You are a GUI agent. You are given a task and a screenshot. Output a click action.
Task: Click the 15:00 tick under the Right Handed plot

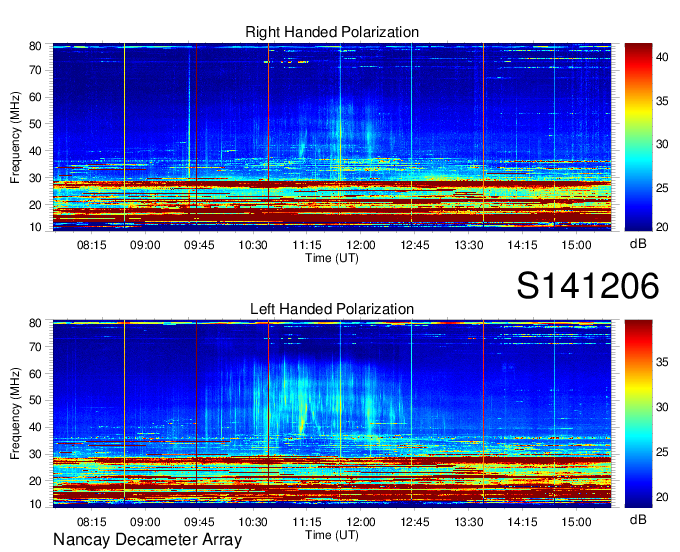coord(576,245)
